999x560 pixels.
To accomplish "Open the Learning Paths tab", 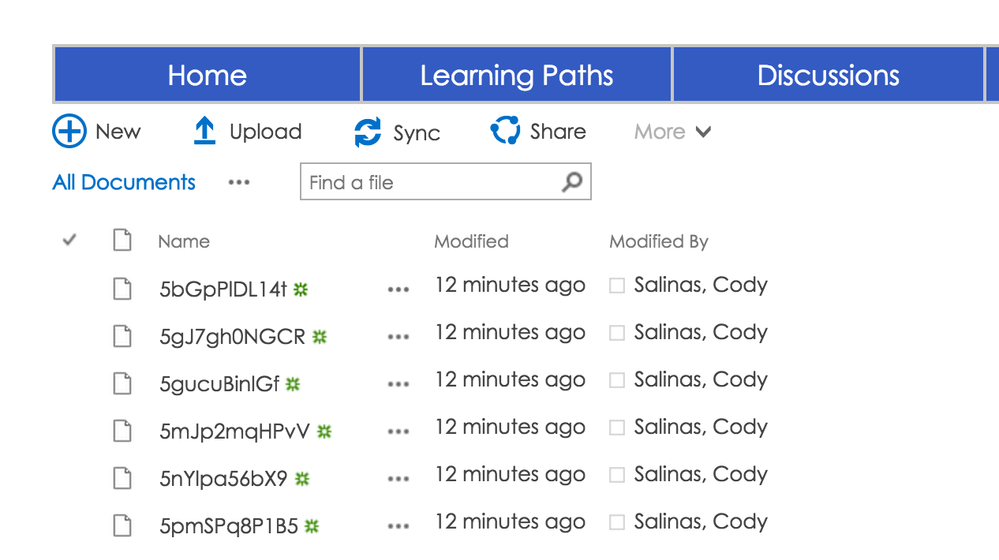I will (516, 75).
